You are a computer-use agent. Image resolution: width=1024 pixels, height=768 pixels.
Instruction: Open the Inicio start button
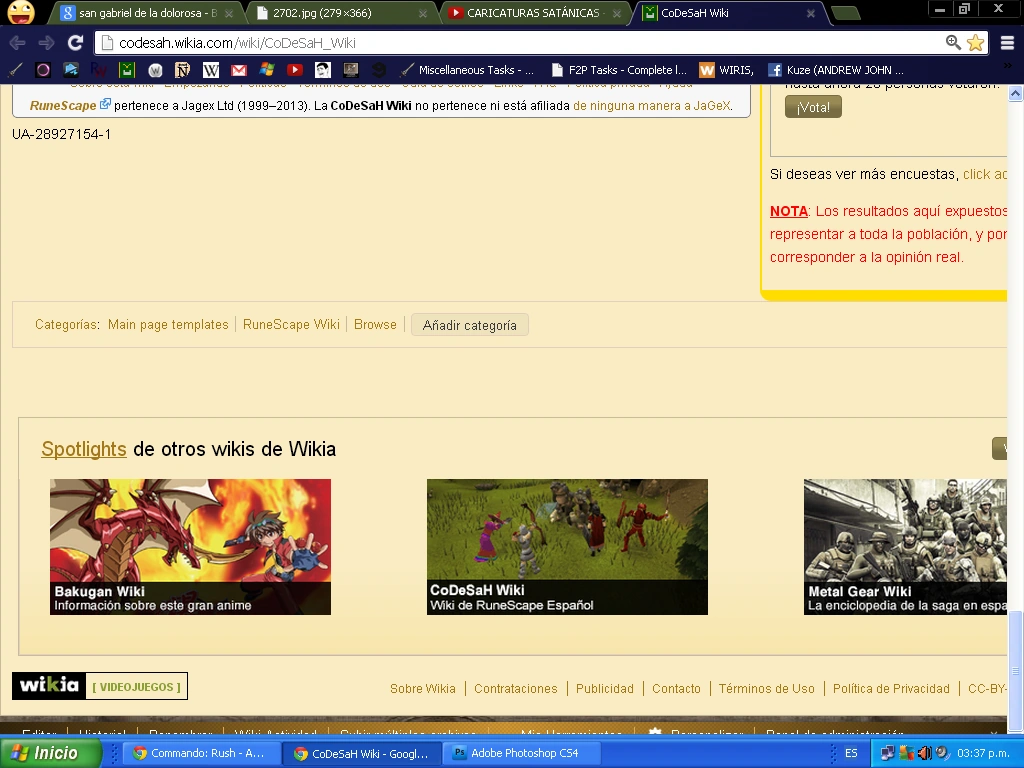50,753
